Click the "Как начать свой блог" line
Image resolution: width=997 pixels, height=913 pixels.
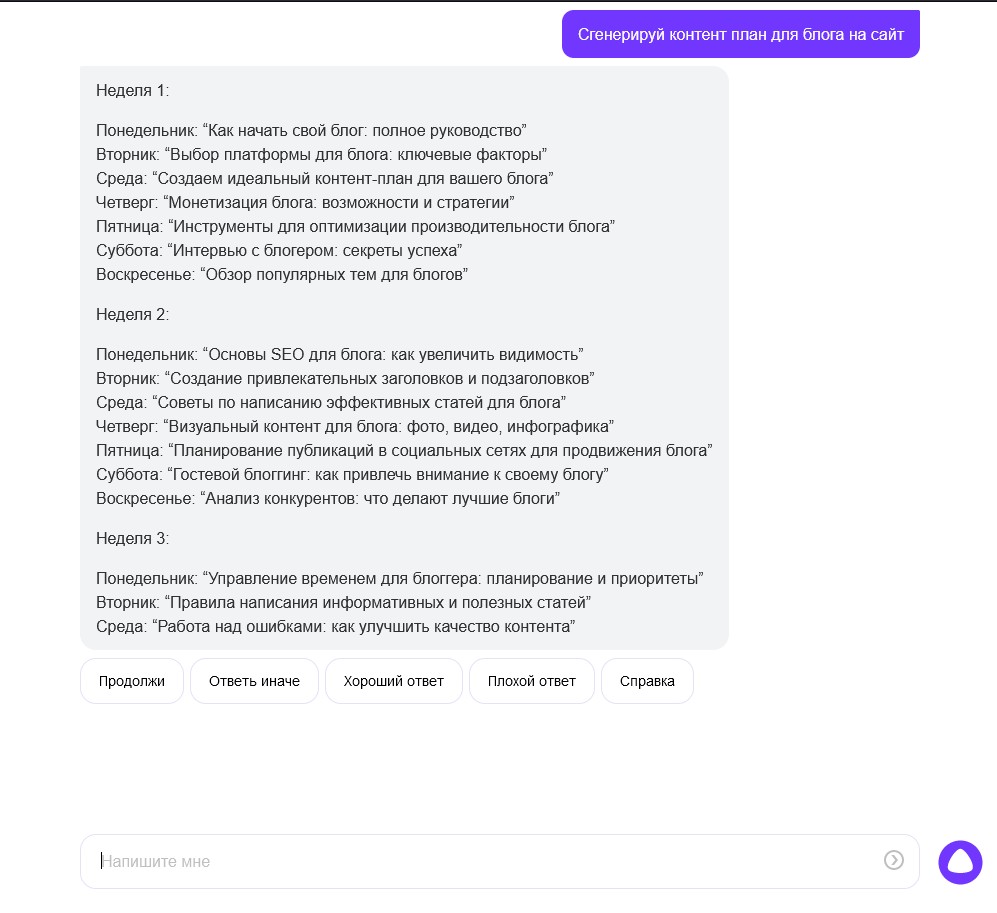click(311, 131)
